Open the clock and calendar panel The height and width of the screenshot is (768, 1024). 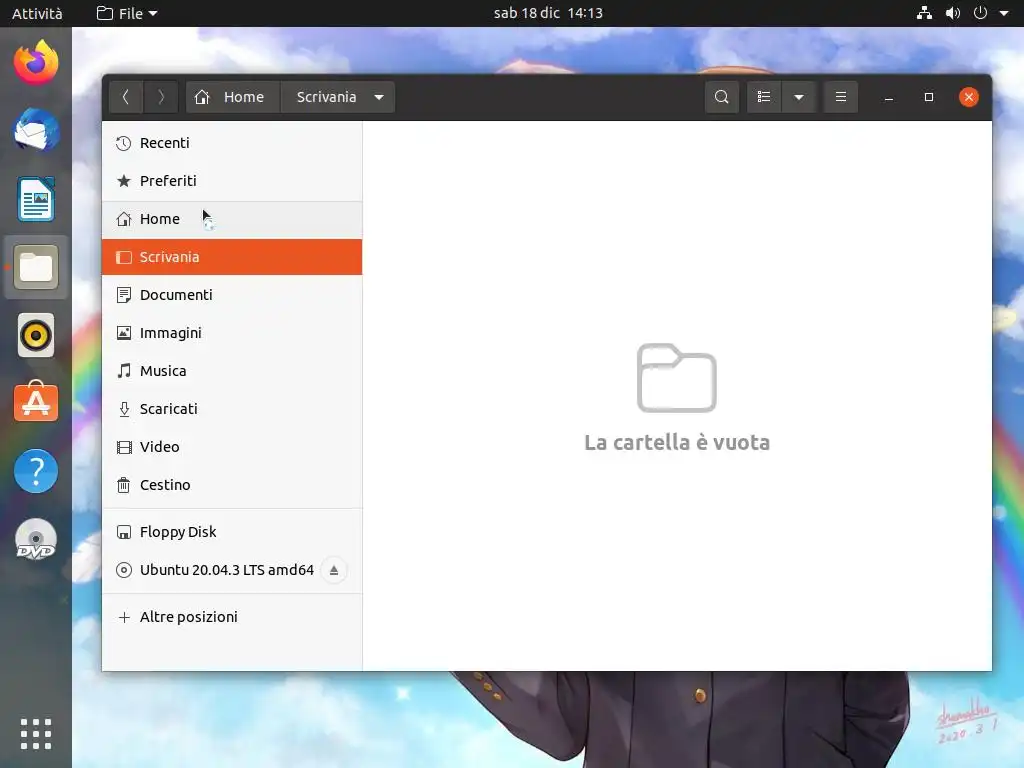pyautogui.click(x=548, y=13)
